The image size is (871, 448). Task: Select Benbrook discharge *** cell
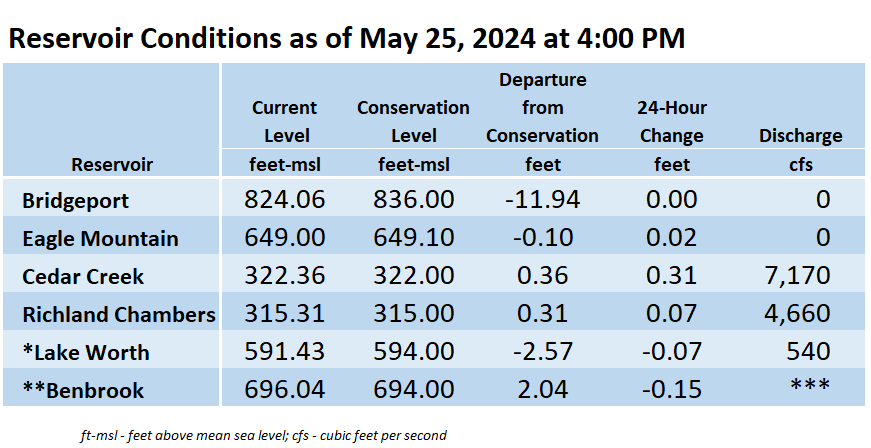810,385
